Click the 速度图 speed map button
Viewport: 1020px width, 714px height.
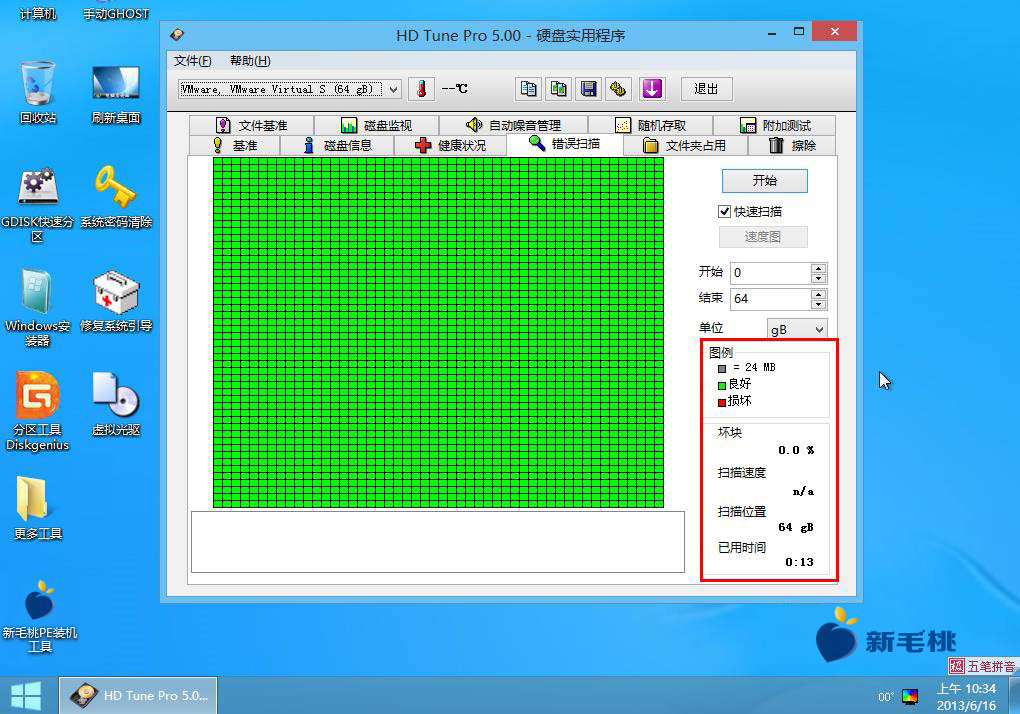click(763, 237)
